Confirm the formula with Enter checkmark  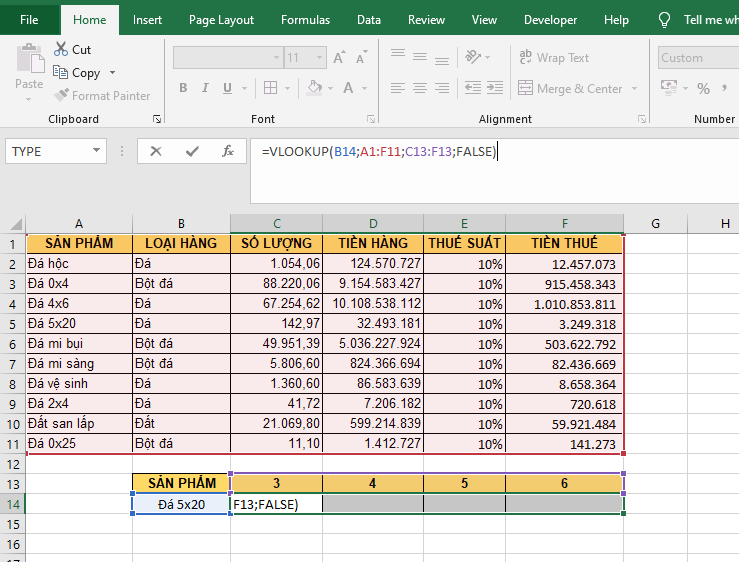click(192, 151)
